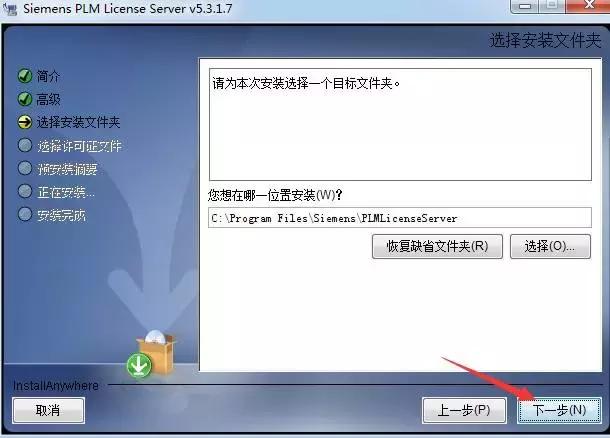Viewport: 610px width, 438px height.
Task: Click the green checkmark beside 高级
Action: (25, 99)
